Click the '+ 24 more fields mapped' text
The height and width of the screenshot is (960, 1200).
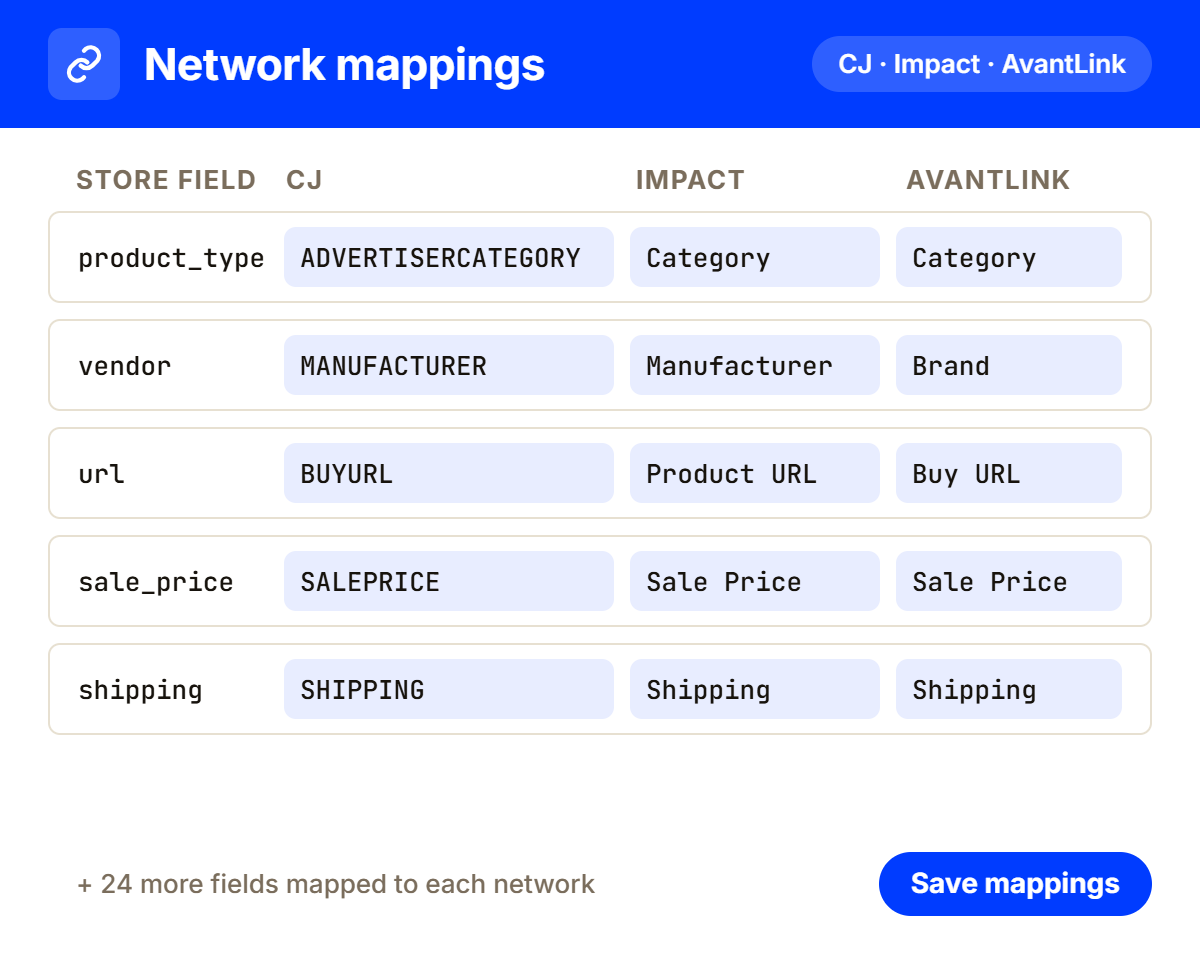336,884
